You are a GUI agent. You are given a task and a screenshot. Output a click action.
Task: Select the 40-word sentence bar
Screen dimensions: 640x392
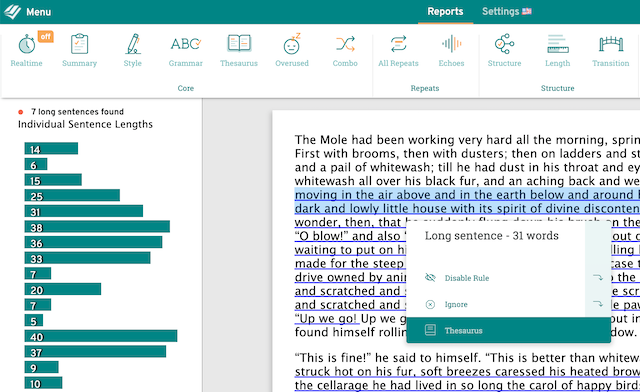click(x=101, y=336)
